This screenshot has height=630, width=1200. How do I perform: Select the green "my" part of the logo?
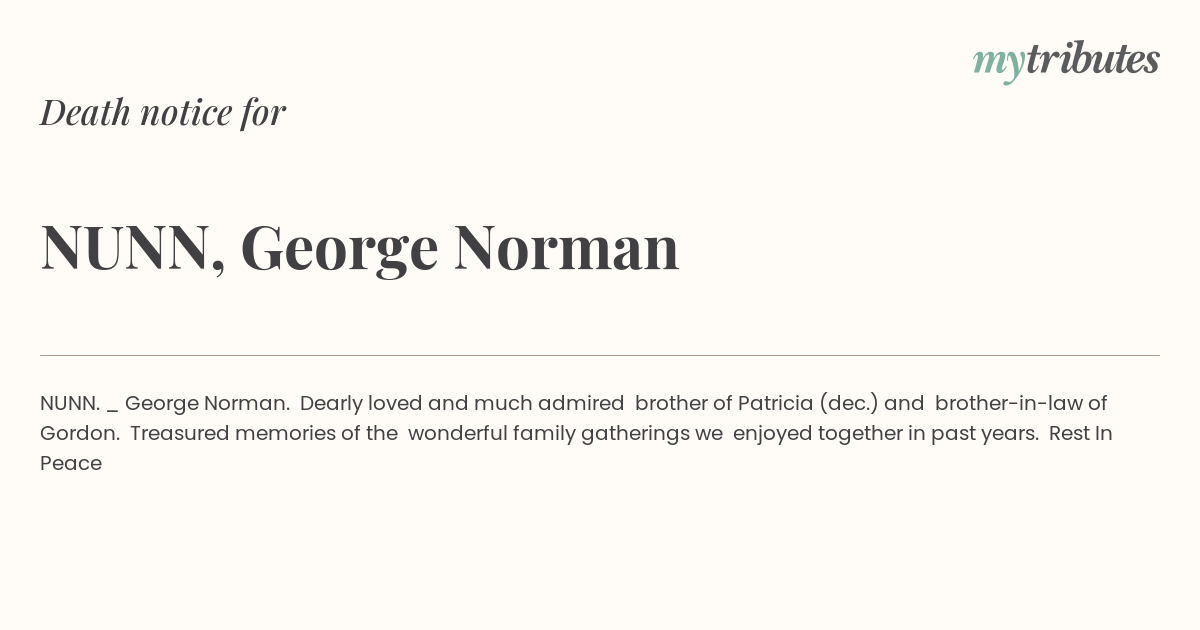(999, 65)
